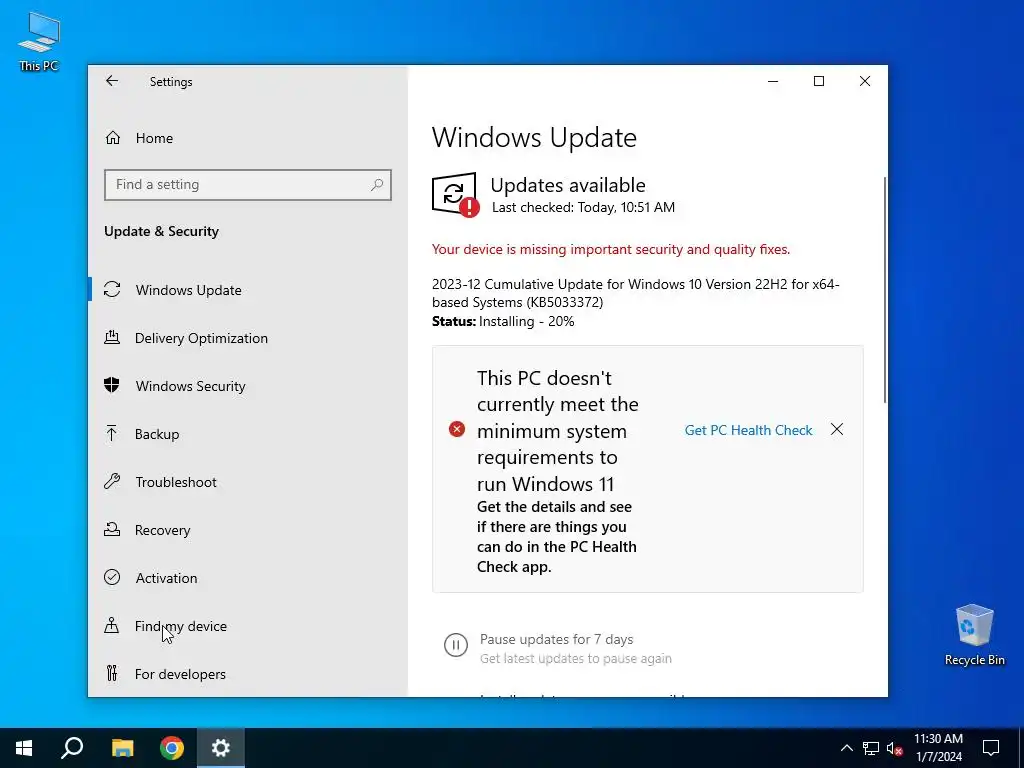Click the Activation checkmark circle icon
This screenshot has width=1024, height=768.
(x=112, y=577)
